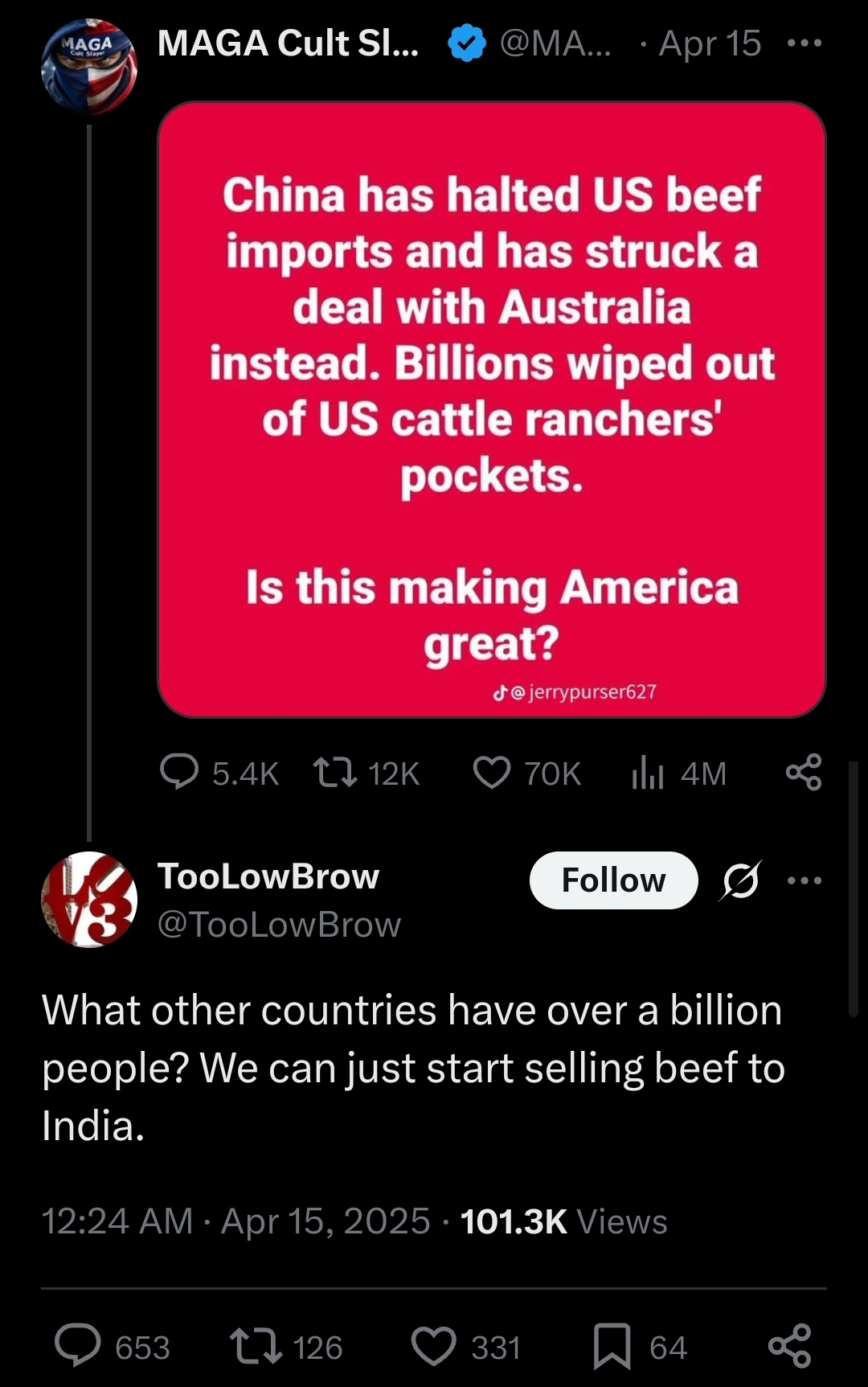Bookmark the post with 64 bookmarks
868x1387 pixels.
coord(612,1346)
